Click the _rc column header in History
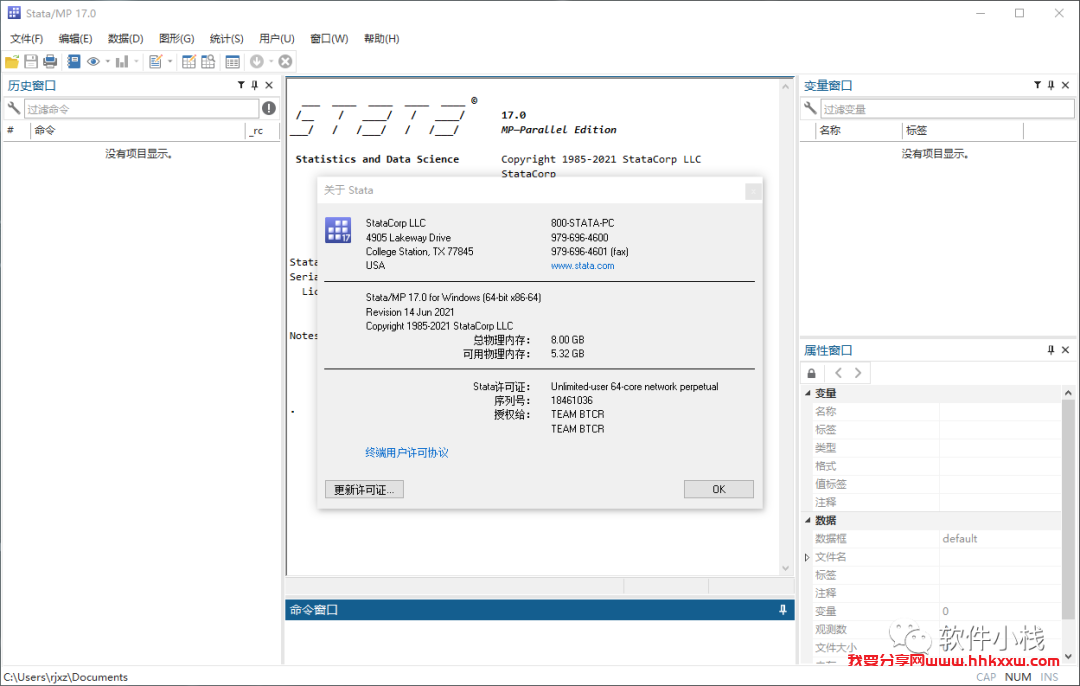This screenshot has height=686, width=1080. pyautogui.click(x=262, y=130)
